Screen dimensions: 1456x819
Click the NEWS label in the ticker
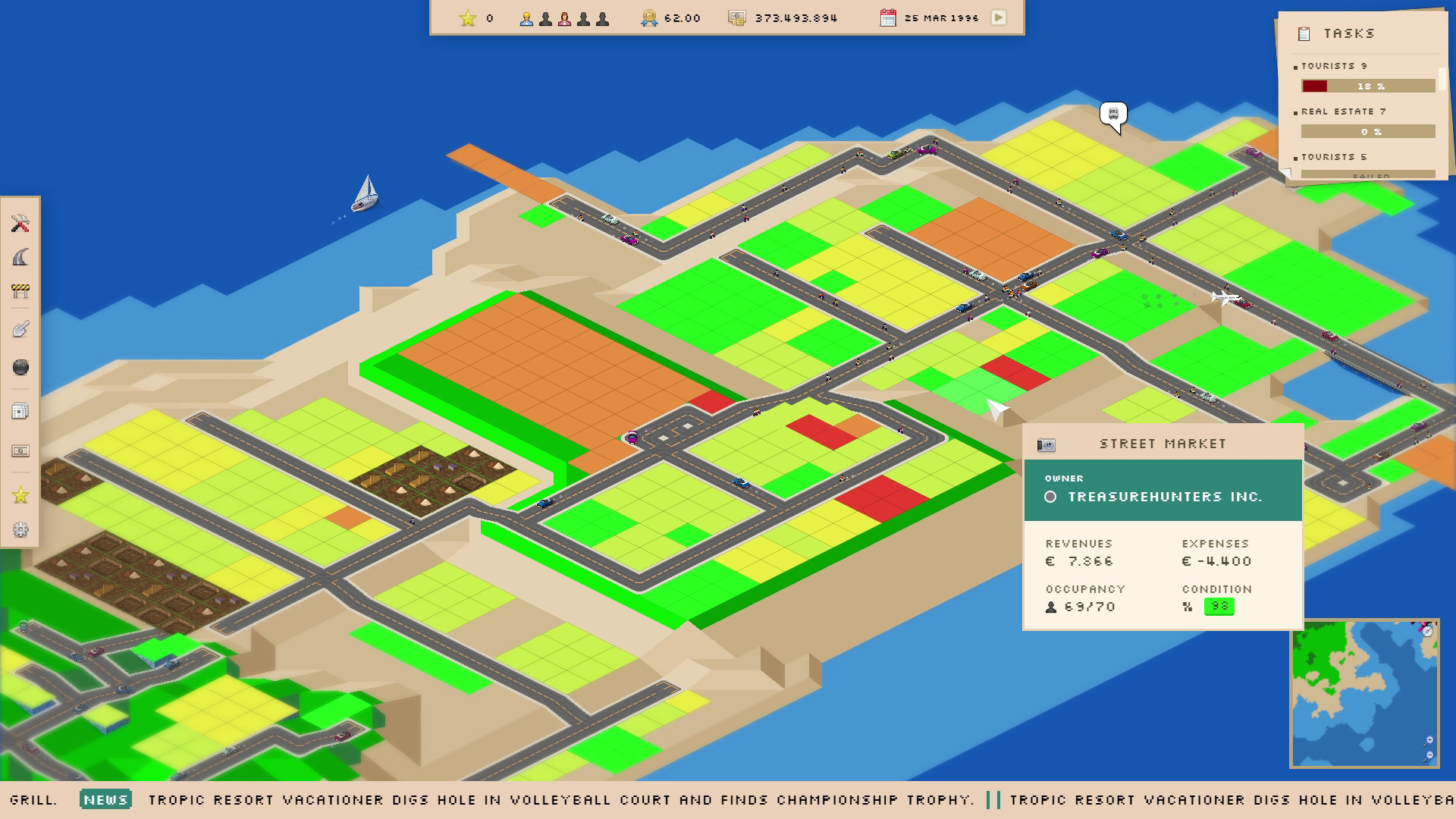[105, 799]
